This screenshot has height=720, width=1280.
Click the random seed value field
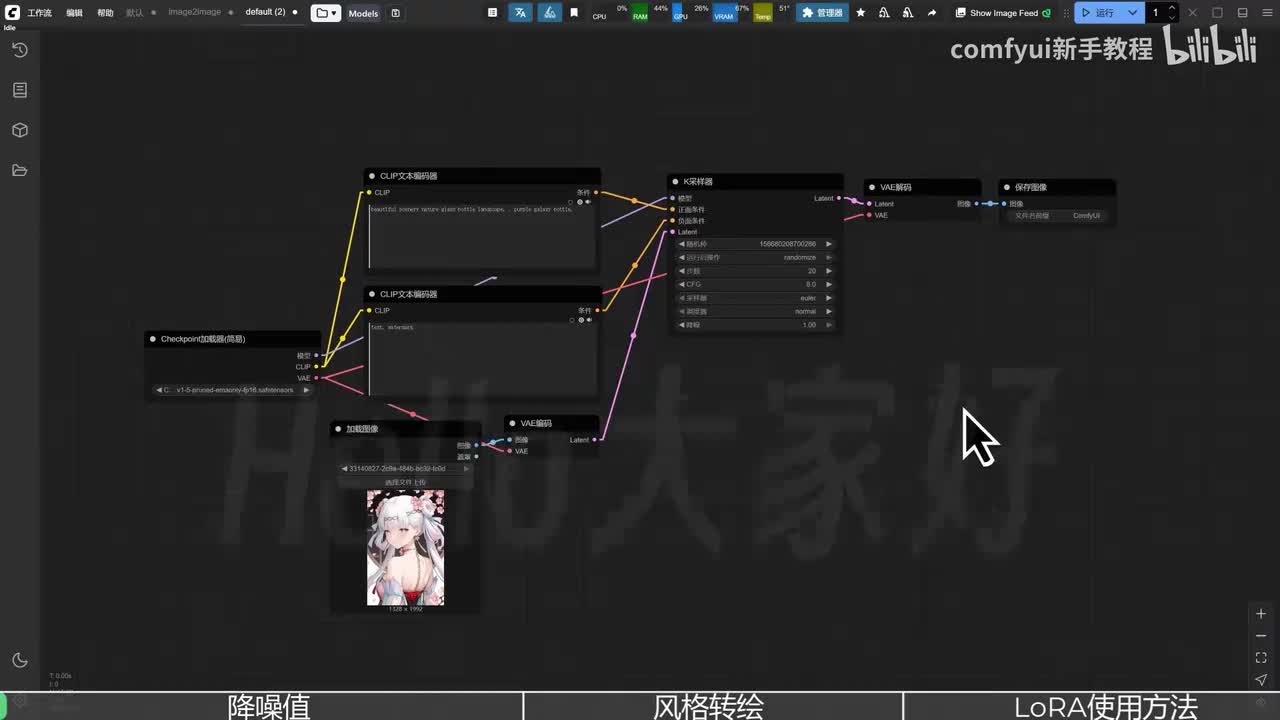[x=755, y=244]
